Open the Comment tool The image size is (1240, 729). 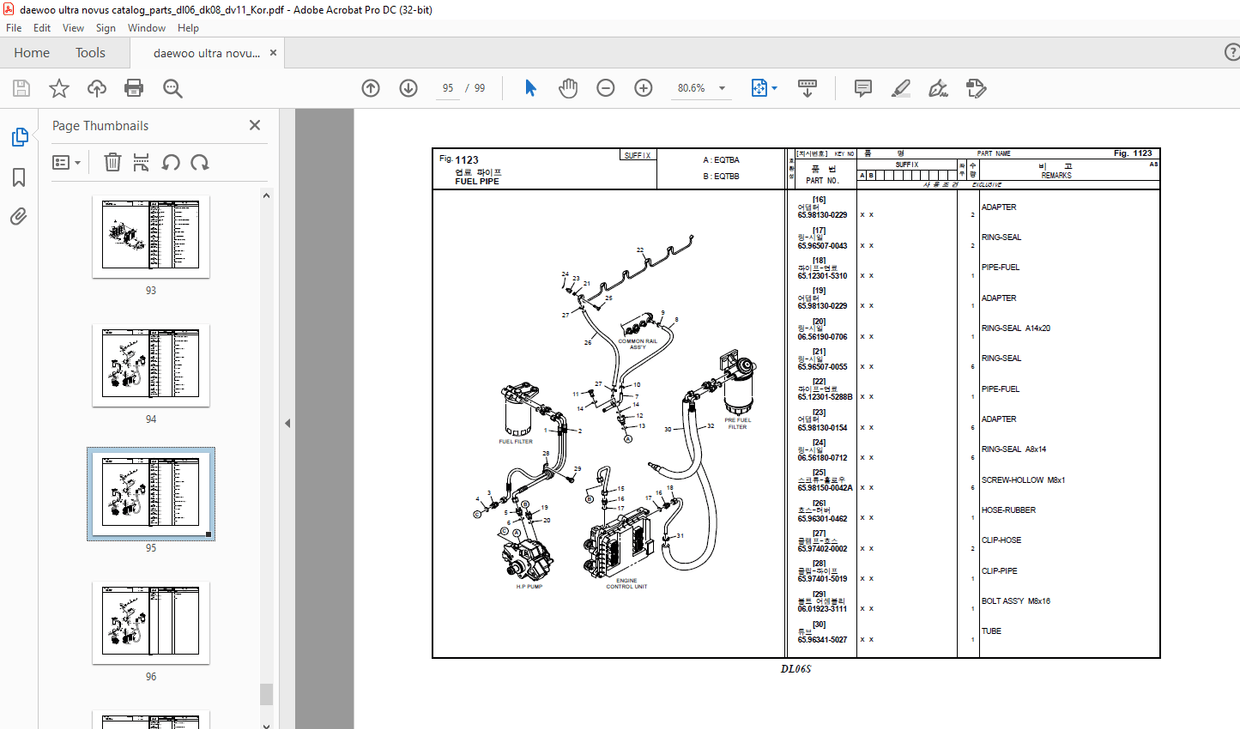coord(862,88)
